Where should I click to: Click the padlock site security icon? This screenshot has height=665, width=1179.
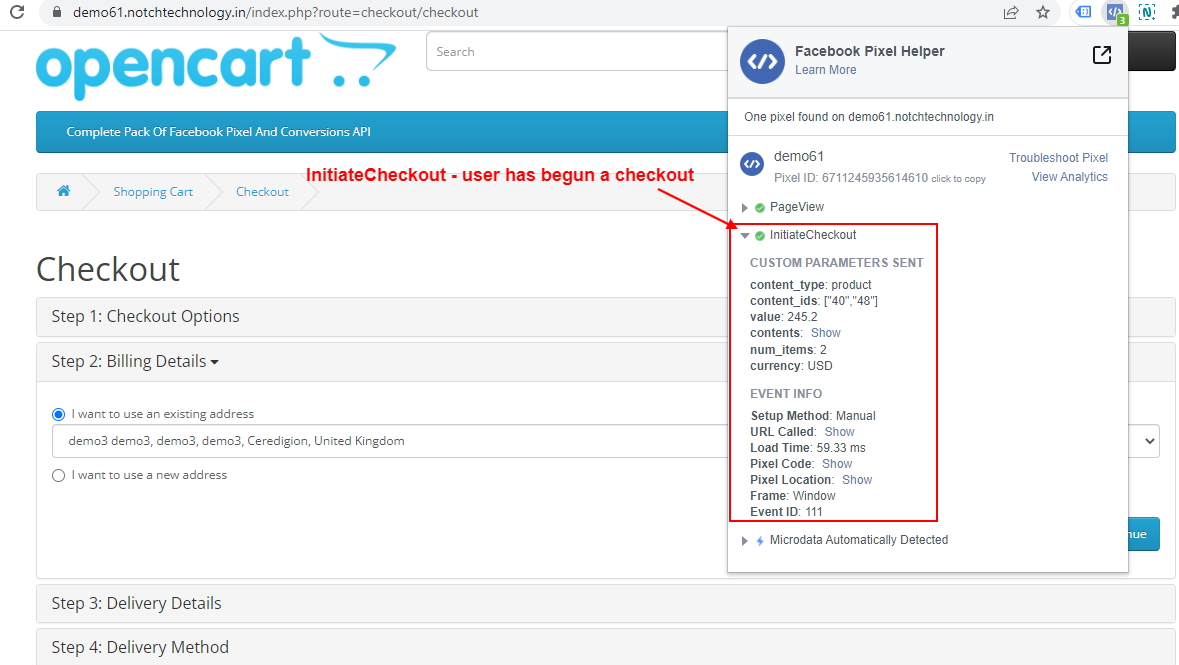click(x=56, y=12)
